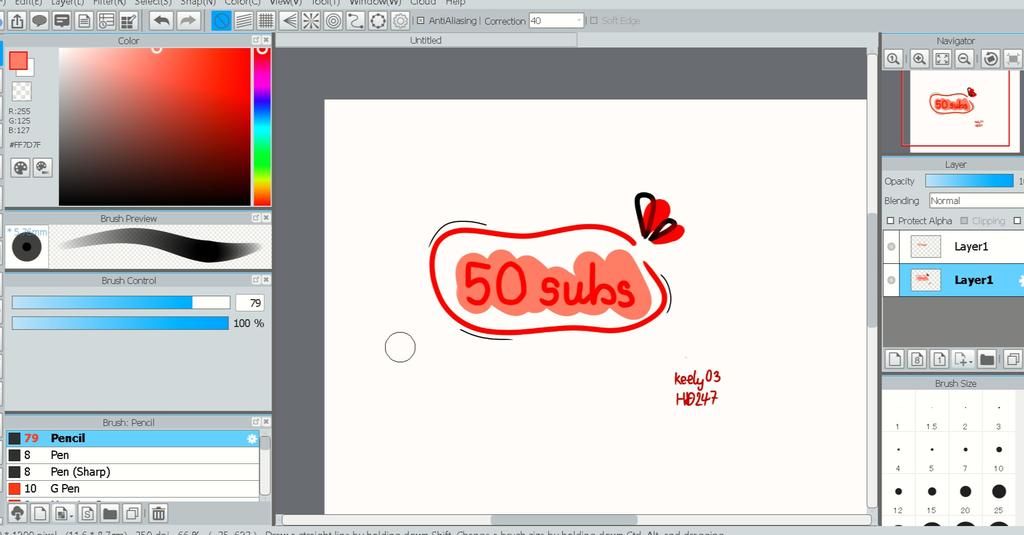Zoom in using Navigator magnifier plus
Screen dimensions: 1024x535
920,59
